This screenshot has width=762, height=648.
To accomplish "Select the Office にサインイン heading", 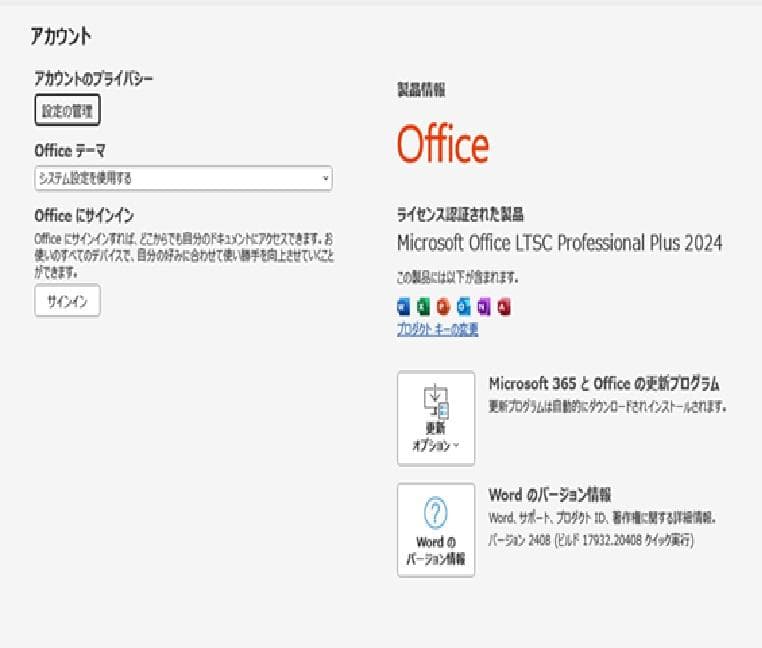I will click(84, 215).
